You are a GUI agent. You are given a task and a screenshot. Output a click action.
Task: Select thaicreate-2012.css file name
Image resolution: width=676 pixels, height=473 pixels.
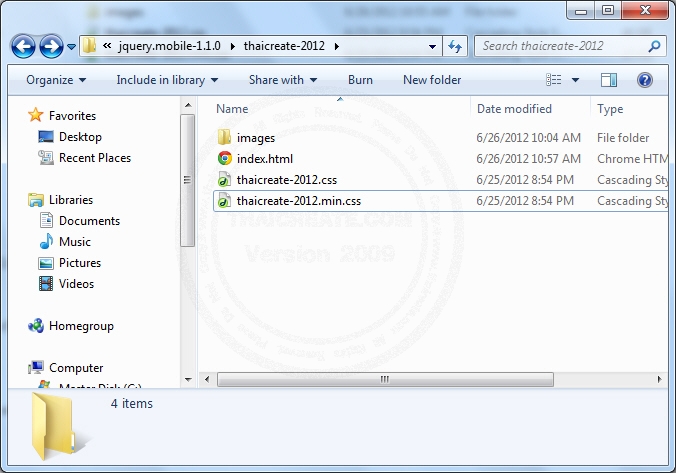(x=287, y=180)
